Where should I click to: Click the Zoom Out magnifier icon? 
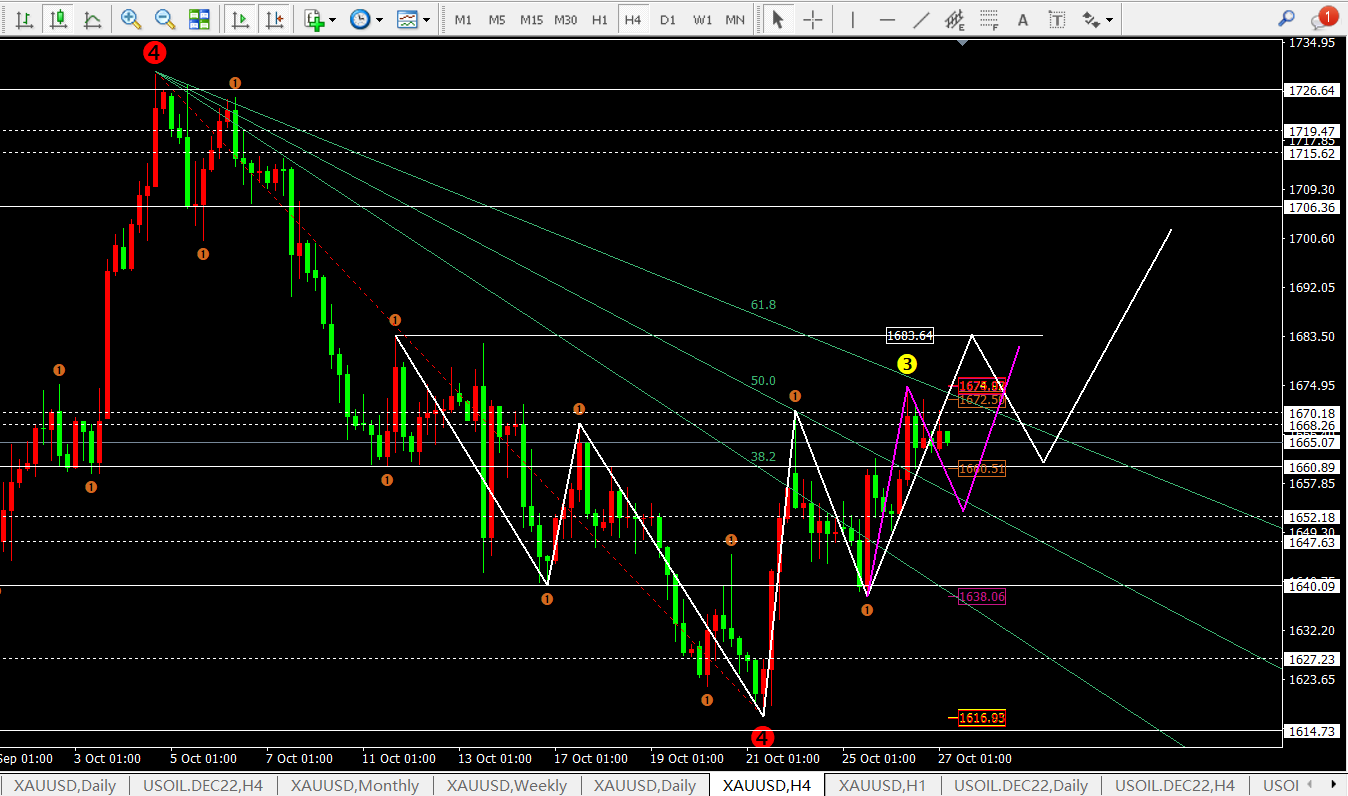[165, 19]
